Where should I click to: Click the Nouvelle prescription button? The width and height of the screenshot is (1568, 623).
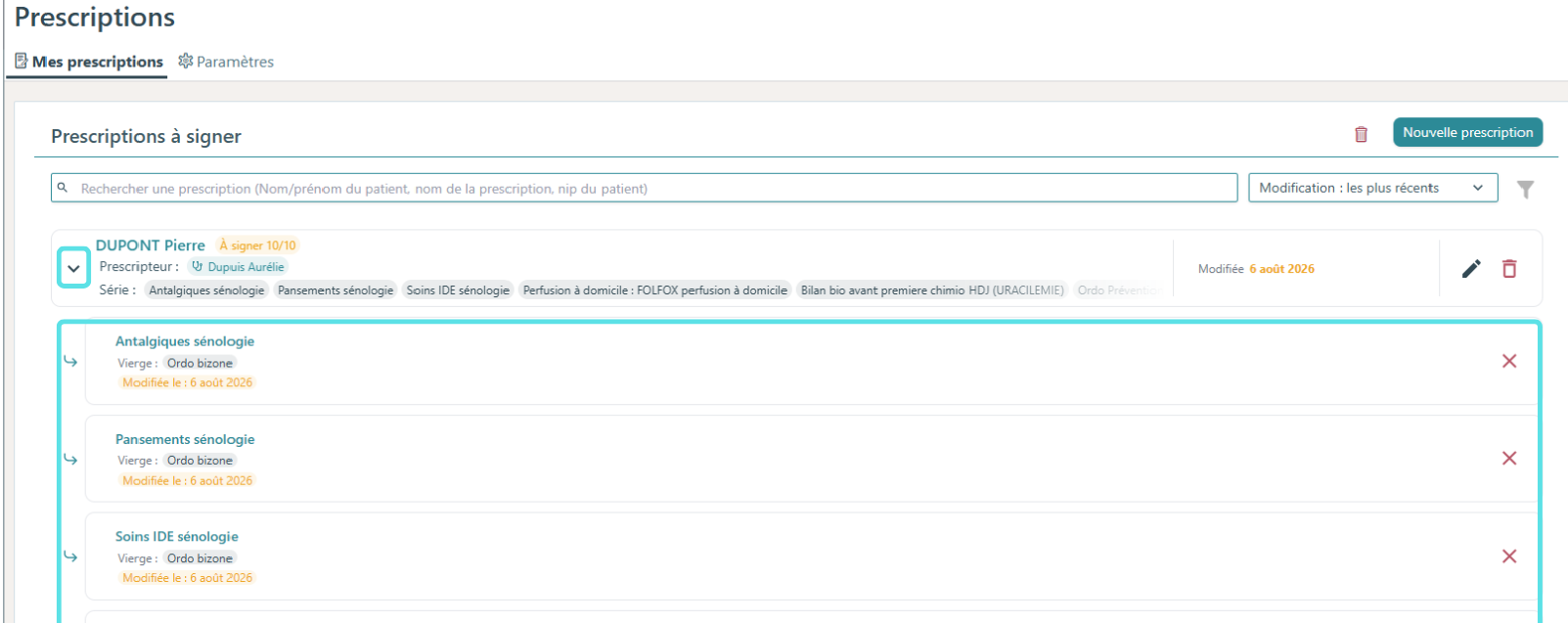click(x=1467, y=132)
